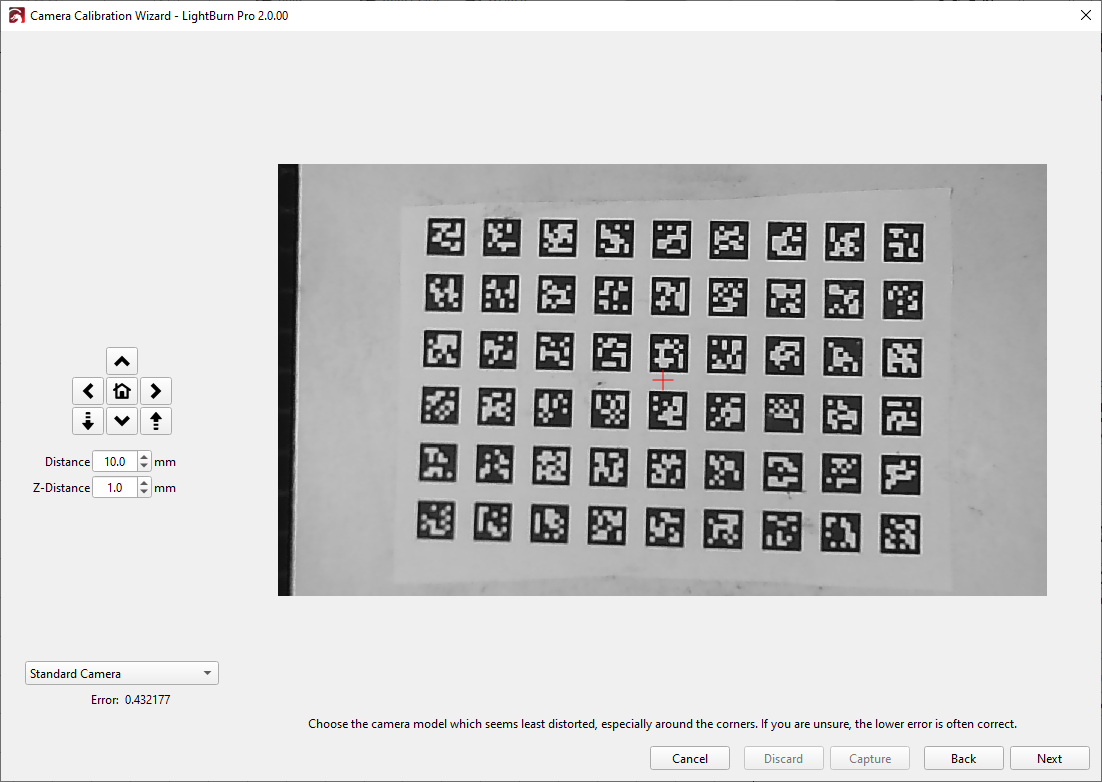Decrease the Distance value with down spinner

tap(144, 467)
